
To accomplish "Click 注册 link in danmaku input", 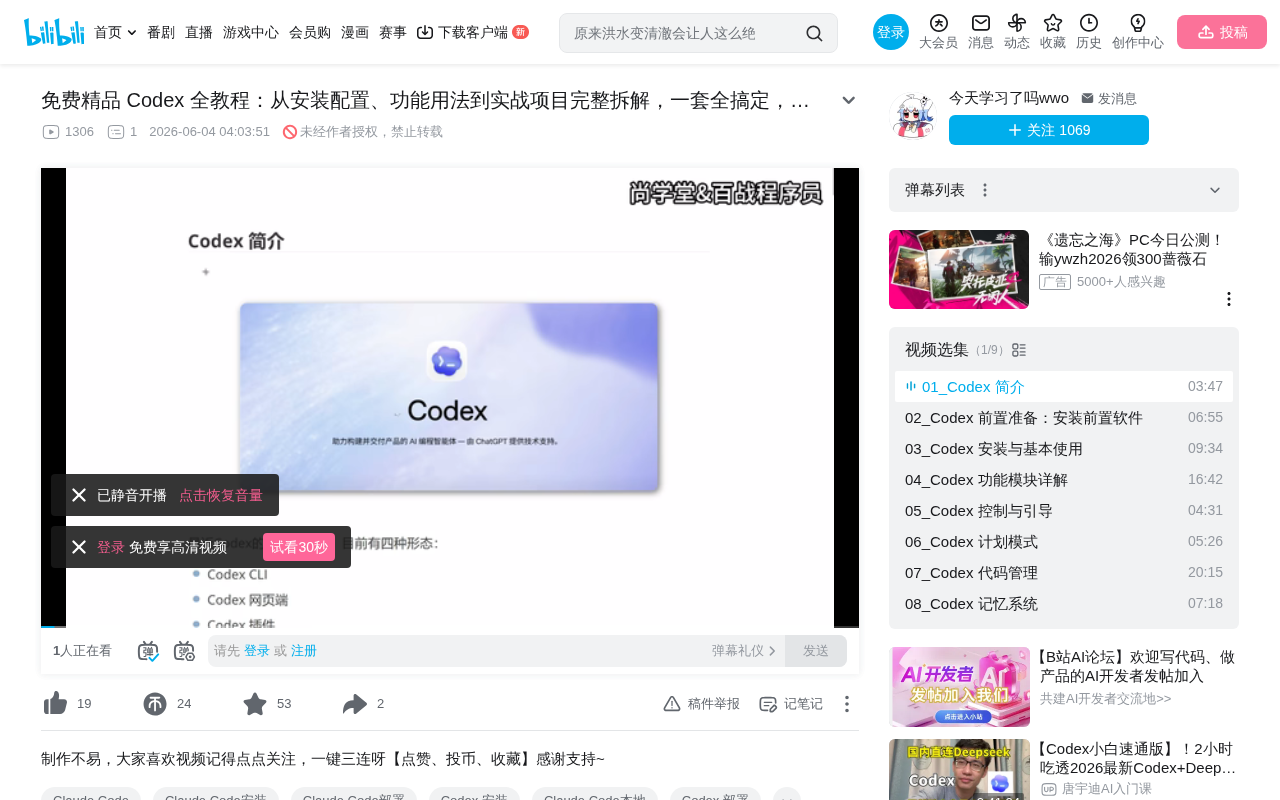I will point(304,651).
